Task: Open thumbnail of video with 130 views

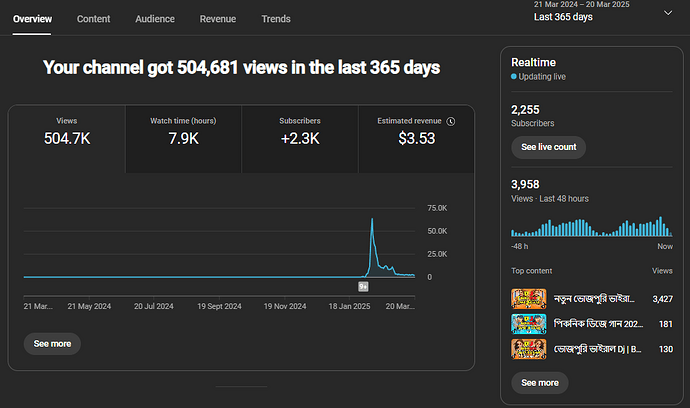Action: [527, 348]
